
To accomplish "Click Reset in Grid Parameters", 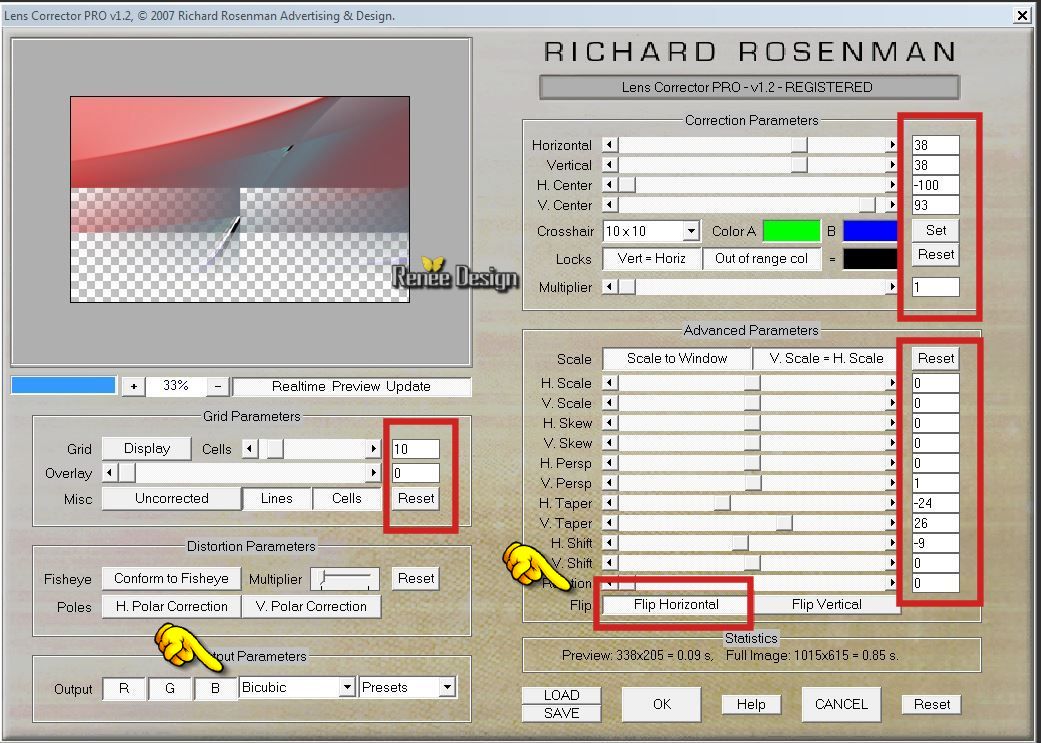I will [416, 499].
